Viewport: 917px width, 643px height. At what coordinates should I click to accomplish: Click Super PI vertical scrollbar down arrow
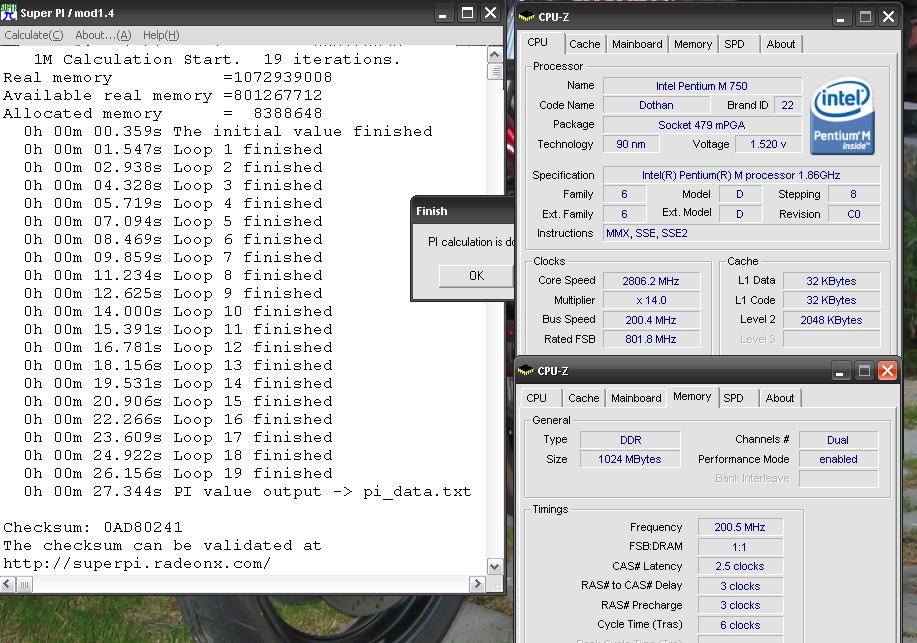[x=495, y=566]
